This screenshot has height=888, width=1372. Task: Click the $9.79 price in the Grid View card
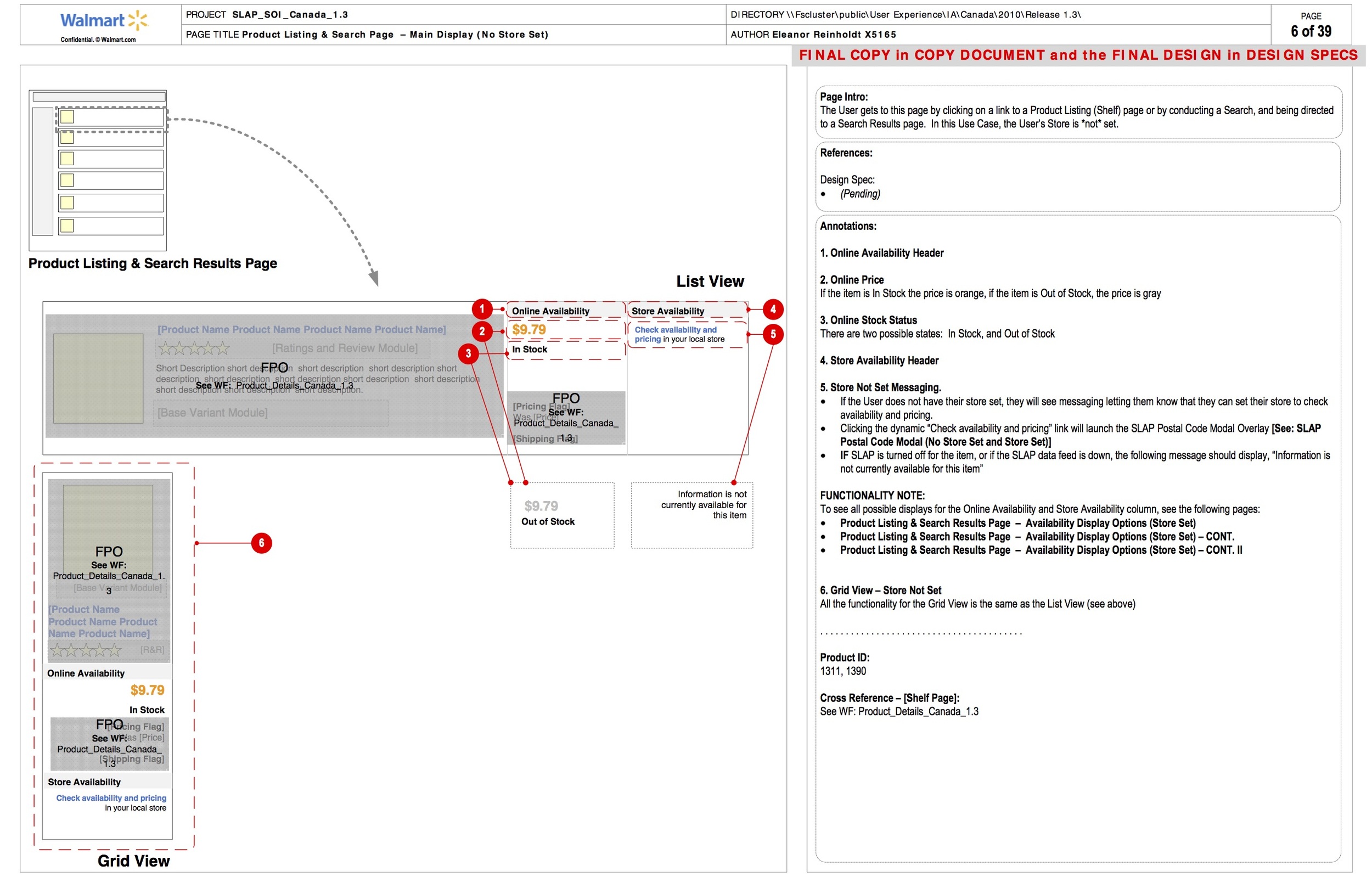[x=147, y=690]
